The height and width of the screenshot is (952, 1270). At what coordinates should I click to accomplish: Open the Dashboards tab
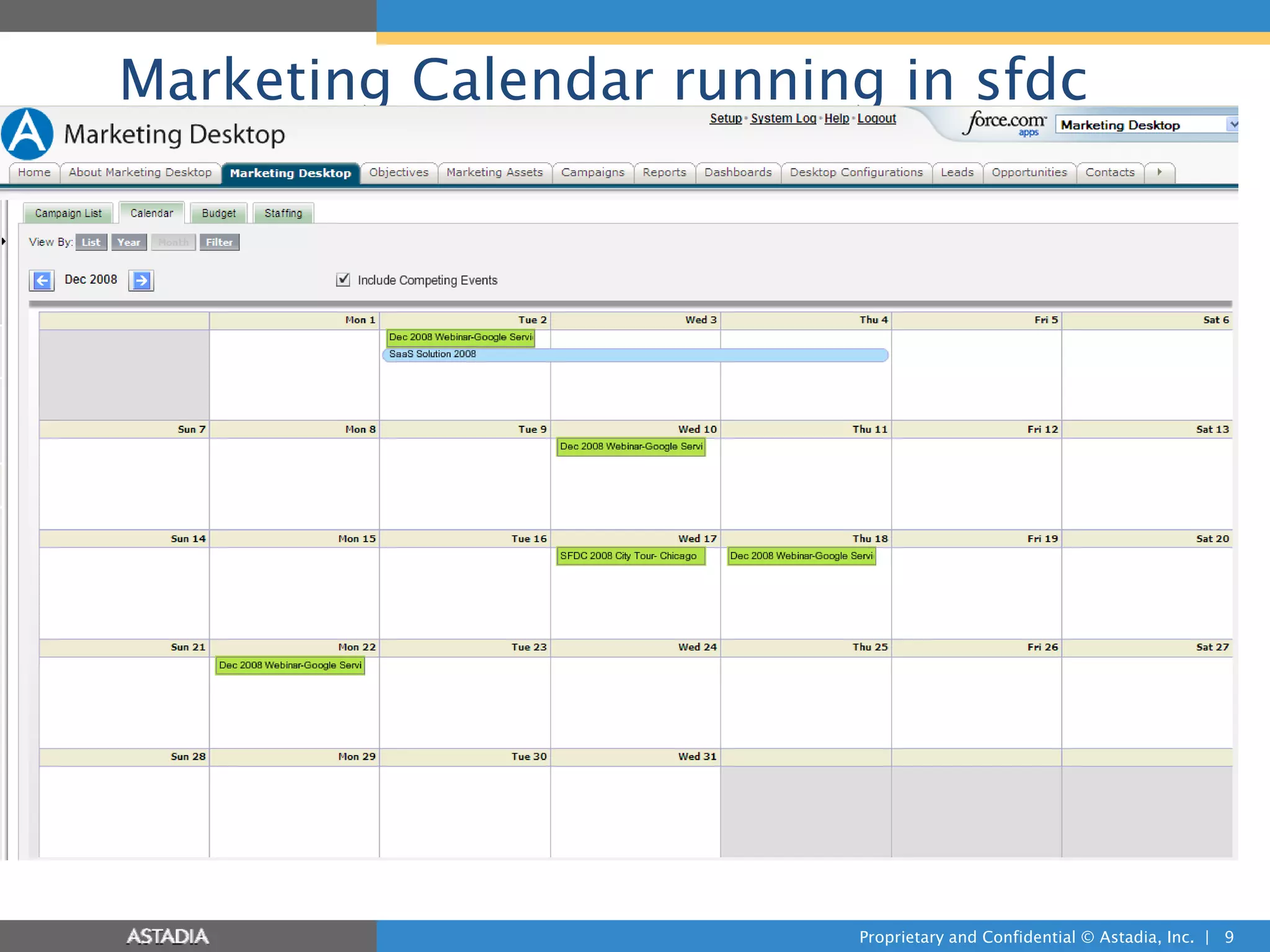[x=738, y=172]
